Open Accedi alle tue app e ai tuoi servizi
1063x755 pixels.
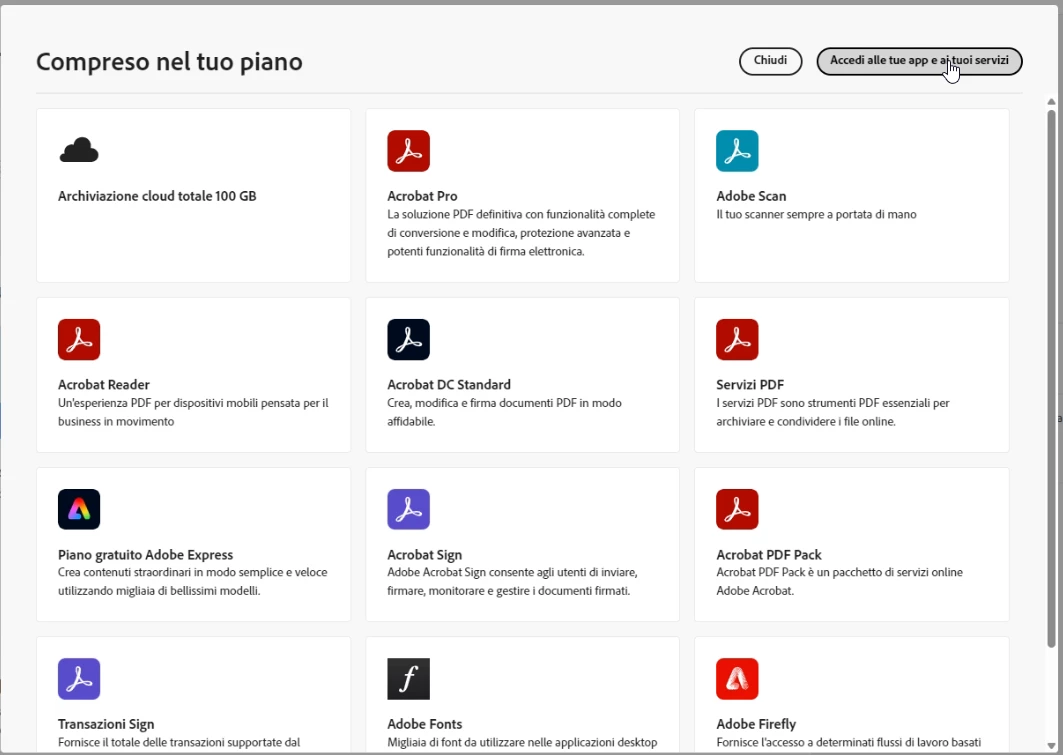(919, 61)
